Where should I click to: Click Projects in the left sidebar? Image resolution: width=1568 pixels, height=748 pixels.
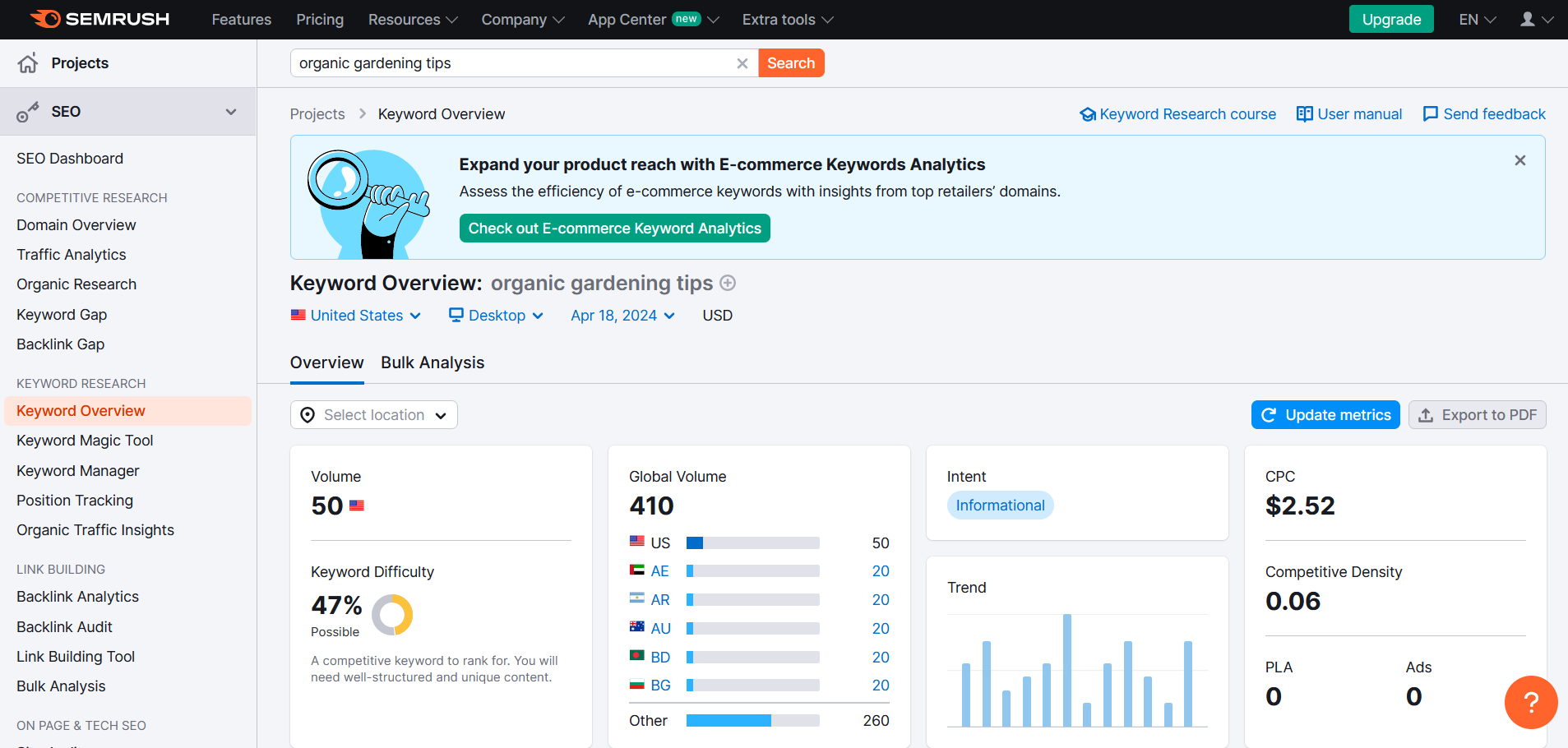80,63
